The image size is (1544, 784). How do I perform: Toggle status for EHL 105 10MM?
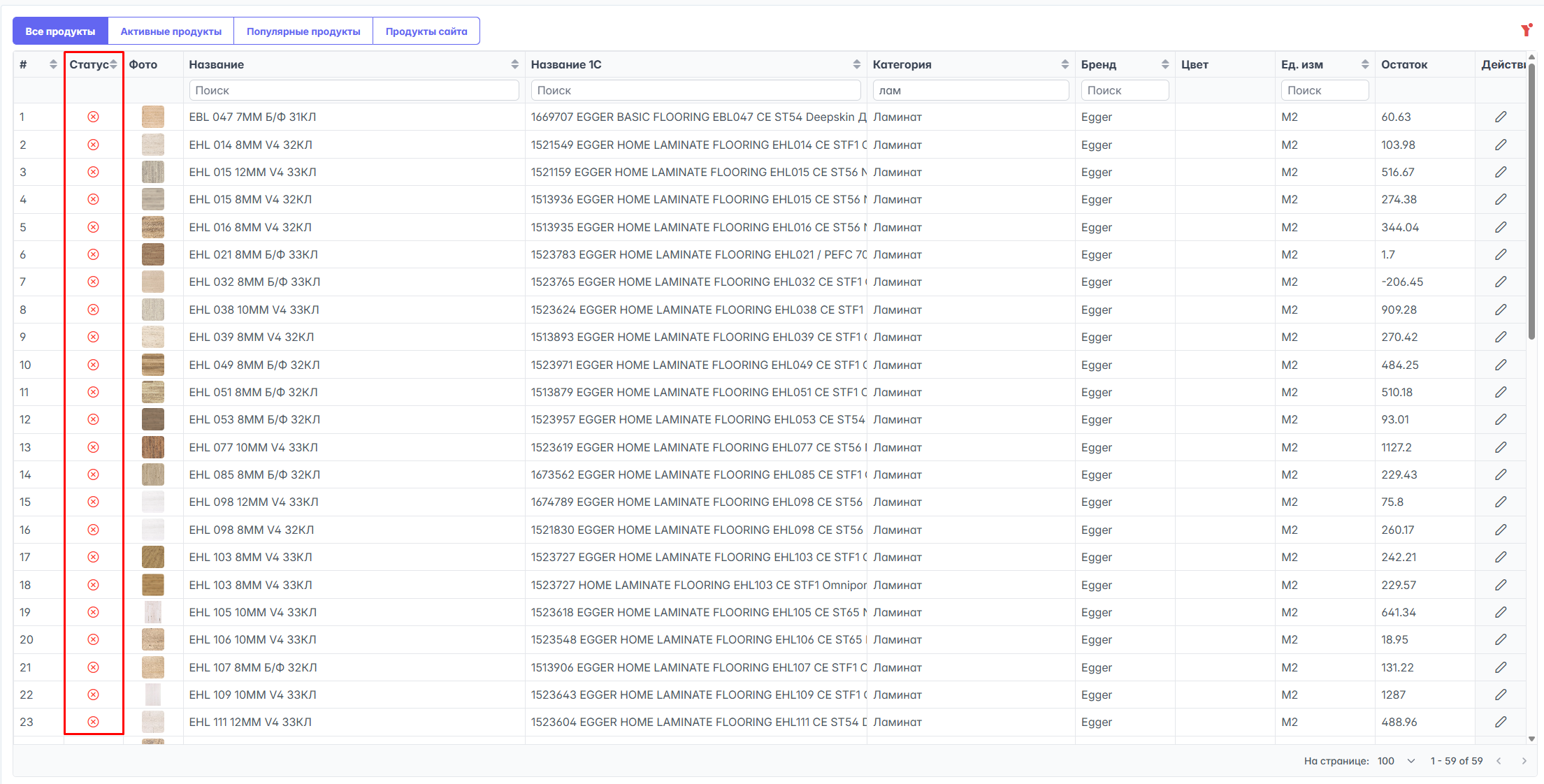[93, 612]
